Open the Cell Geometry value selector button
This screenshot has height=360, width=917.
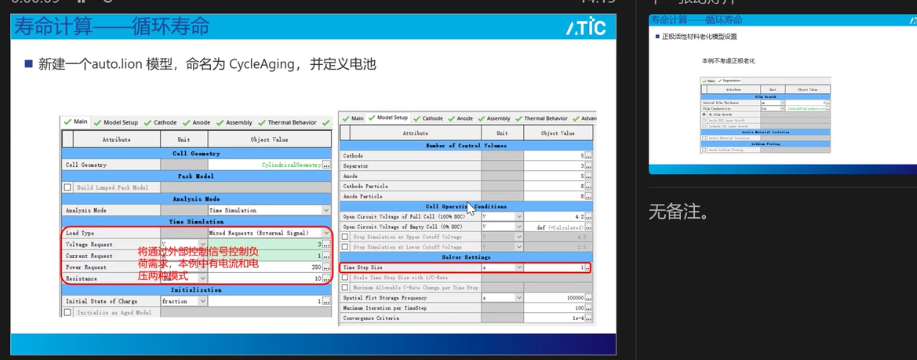pyautogui.click(x=326, y=165)
